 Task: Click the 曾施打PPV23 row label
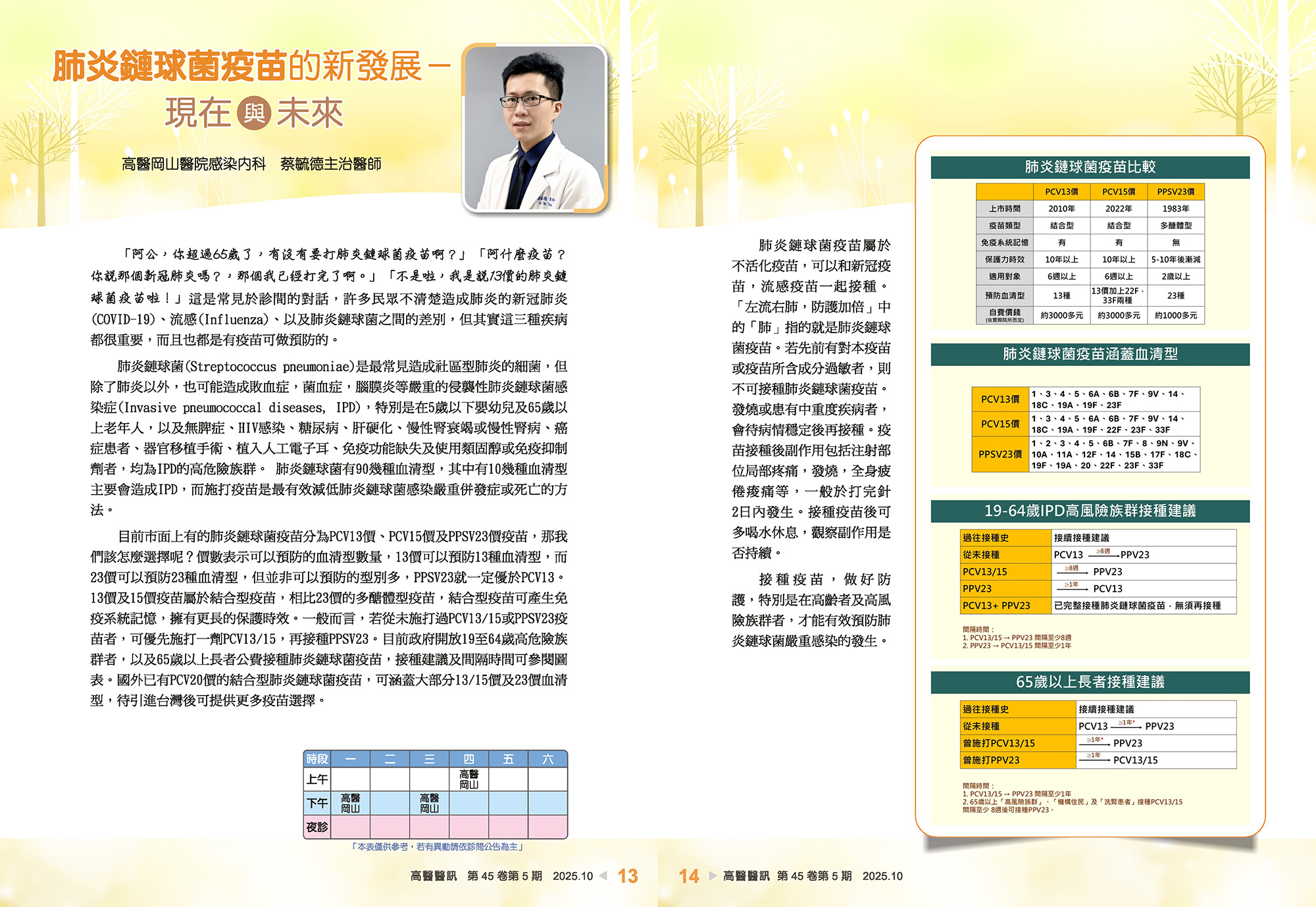point(991,760)
